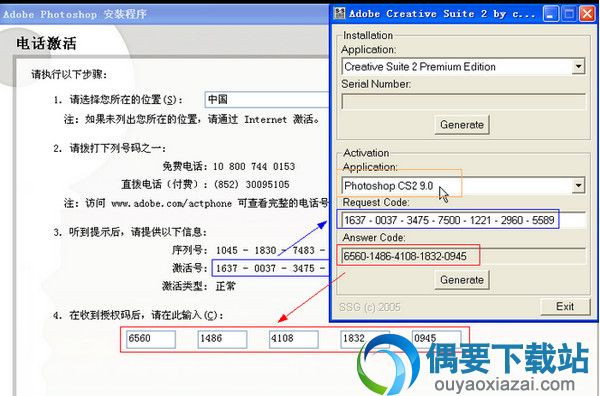The height and width of the screenshot is (396, 600).
Task: Click the authorization box containing 4108
Action: coord(294,339)
